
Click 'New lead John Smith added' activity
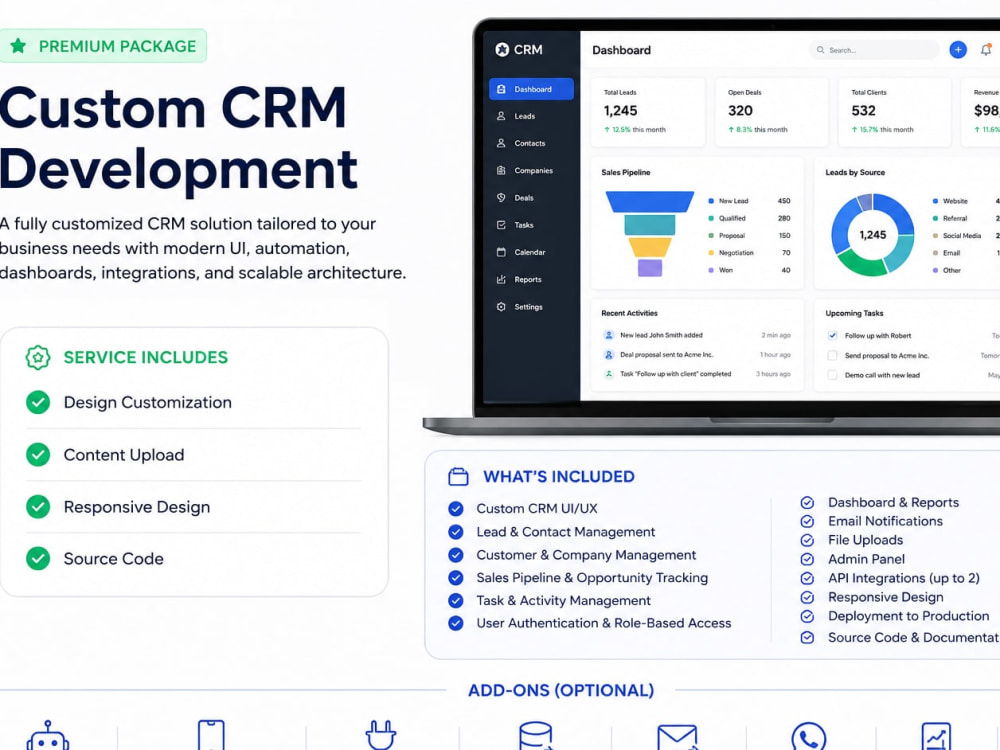[696, 335]
